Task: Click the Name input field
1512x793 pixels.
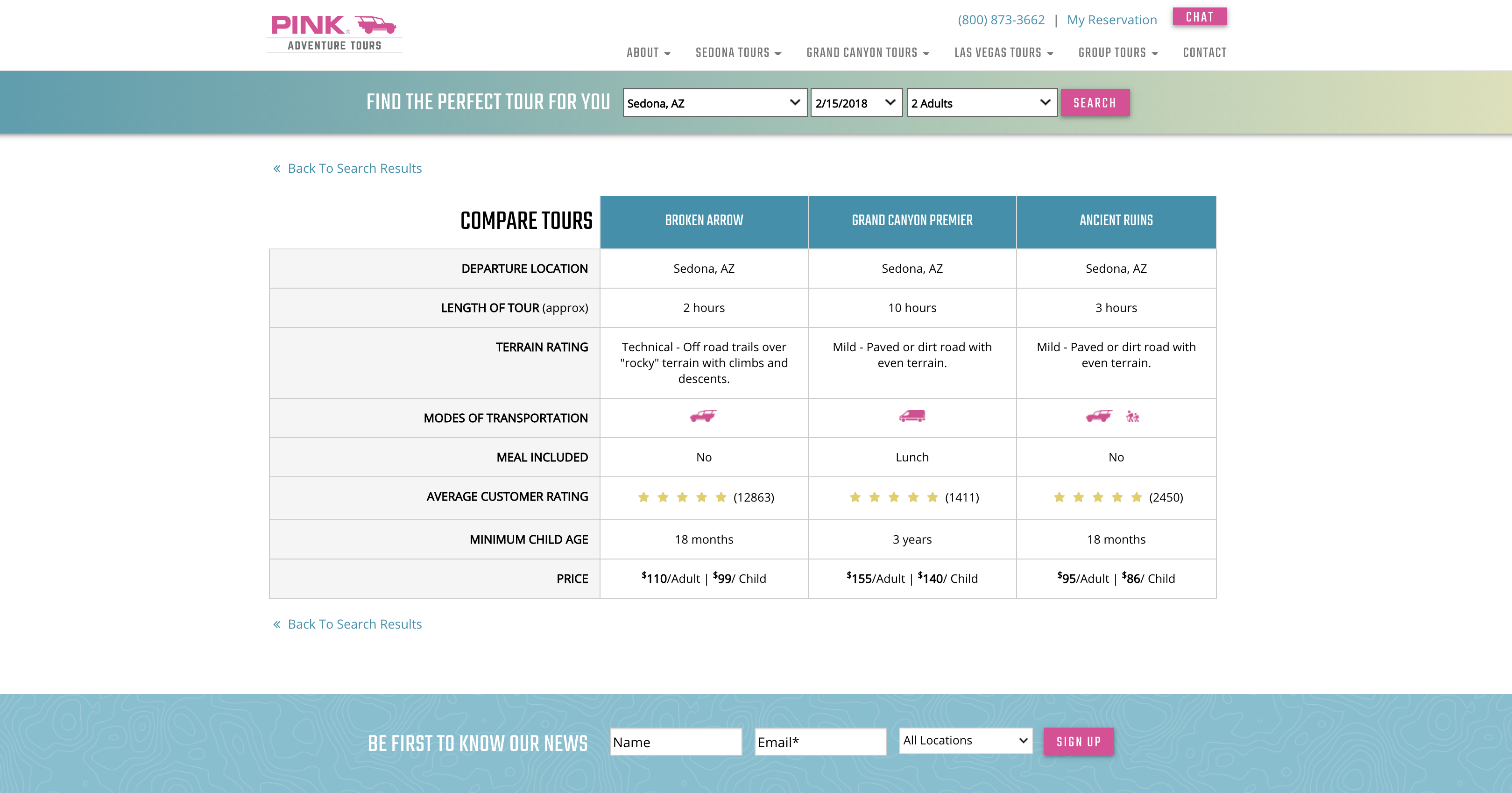Action: click(676, 742)
